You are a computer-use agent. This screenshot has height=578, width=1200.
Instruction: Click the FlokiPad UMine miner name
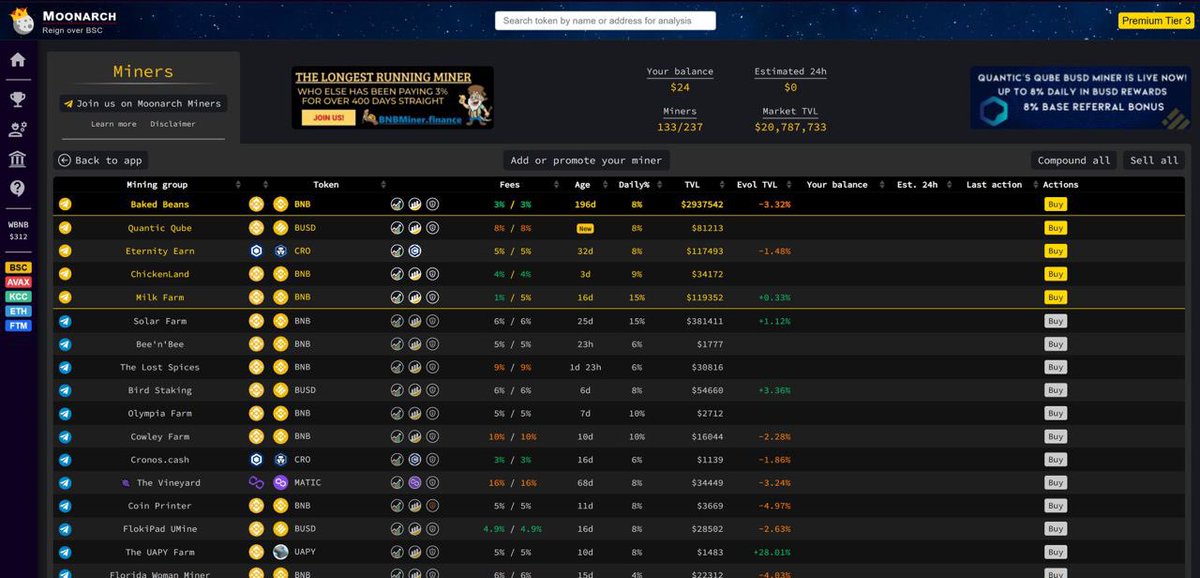(x=160, y=529)
